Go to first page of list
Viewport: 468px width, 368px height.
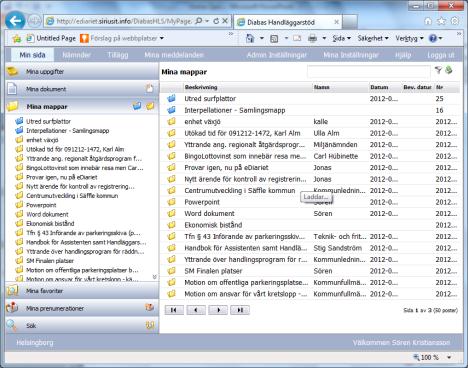(174, 310)
